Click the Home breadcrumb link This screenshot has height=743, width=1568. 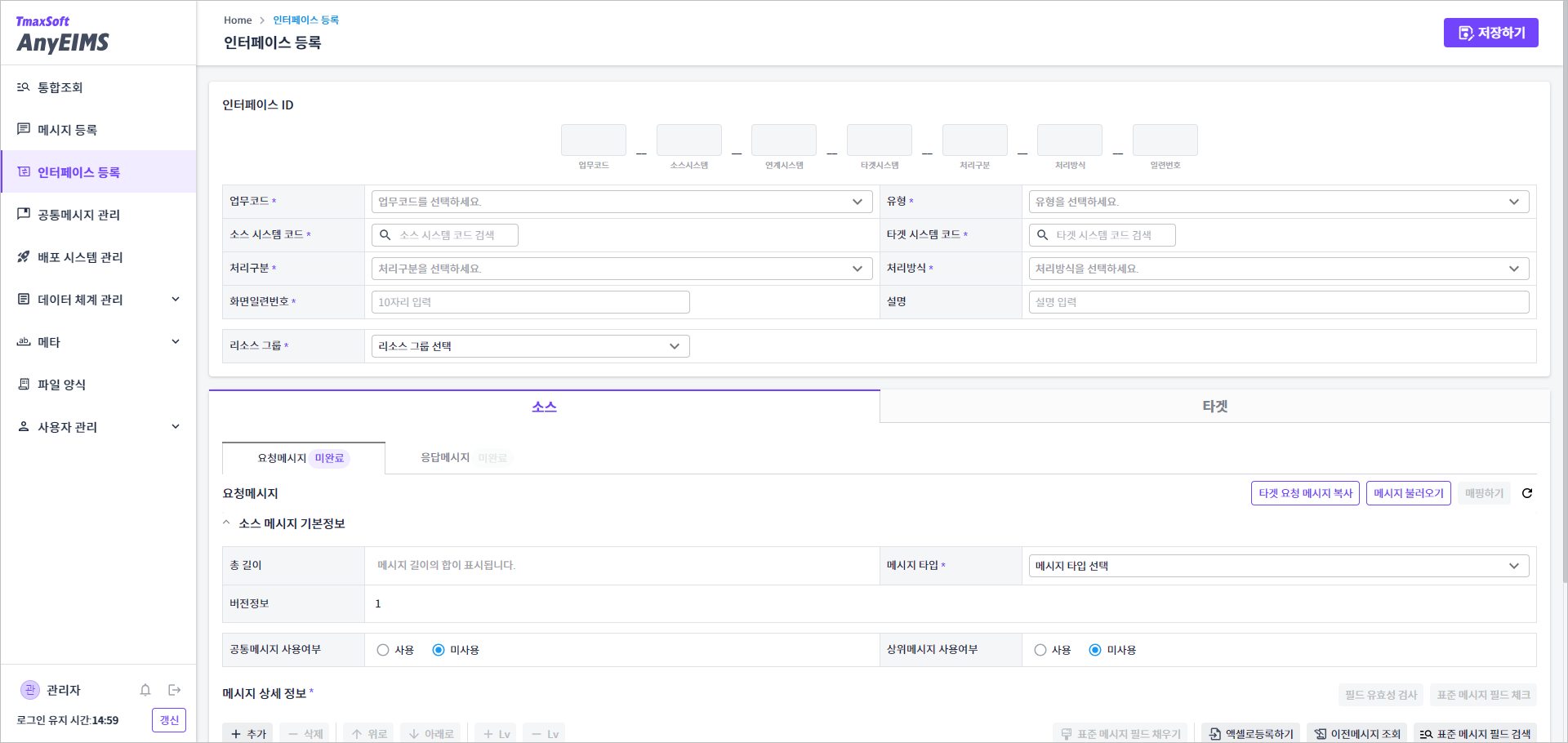238,20
